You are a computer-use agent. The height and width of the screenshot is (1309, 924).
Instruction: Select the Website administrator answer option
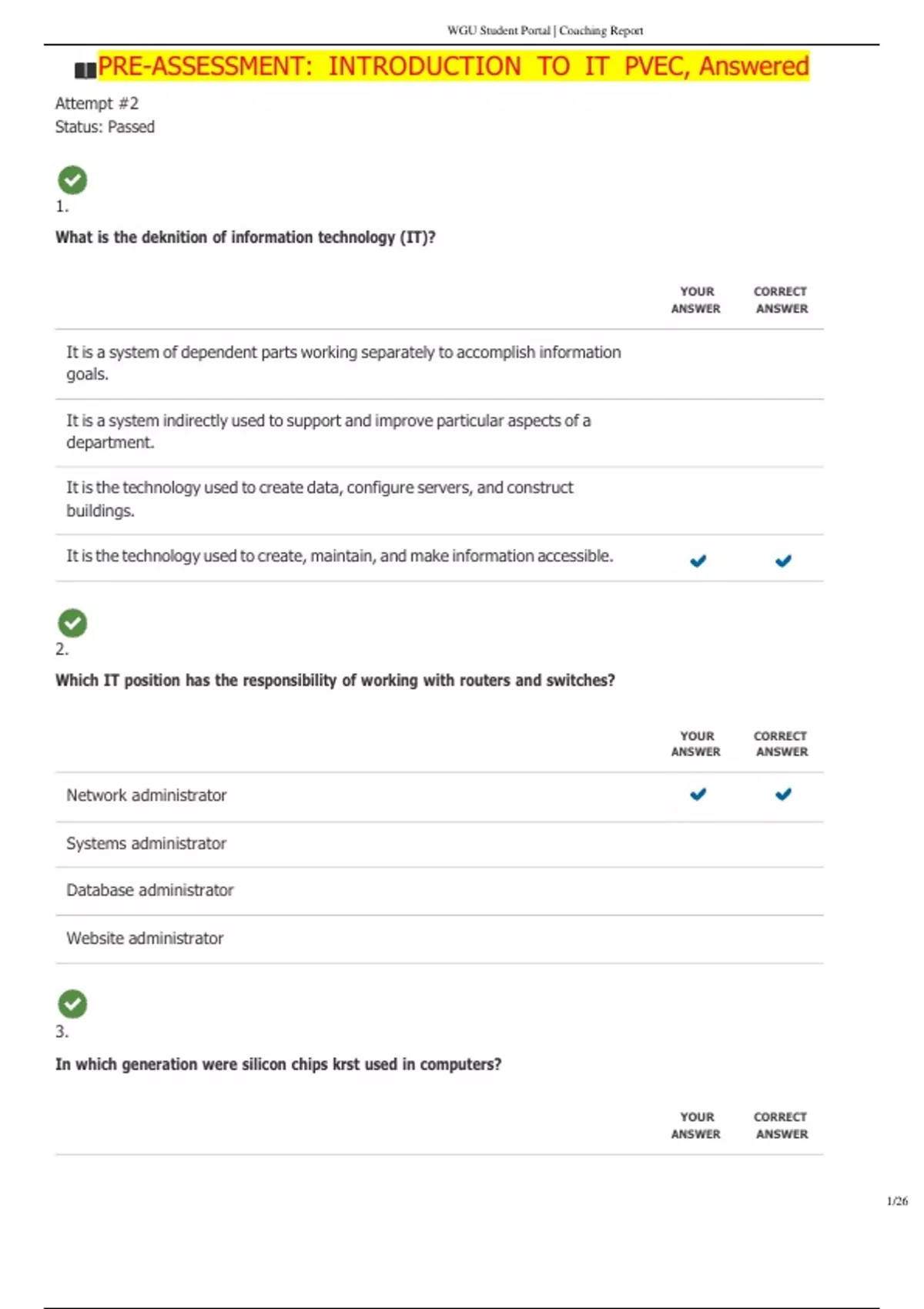pyautogui.click(x=145, y=938)
